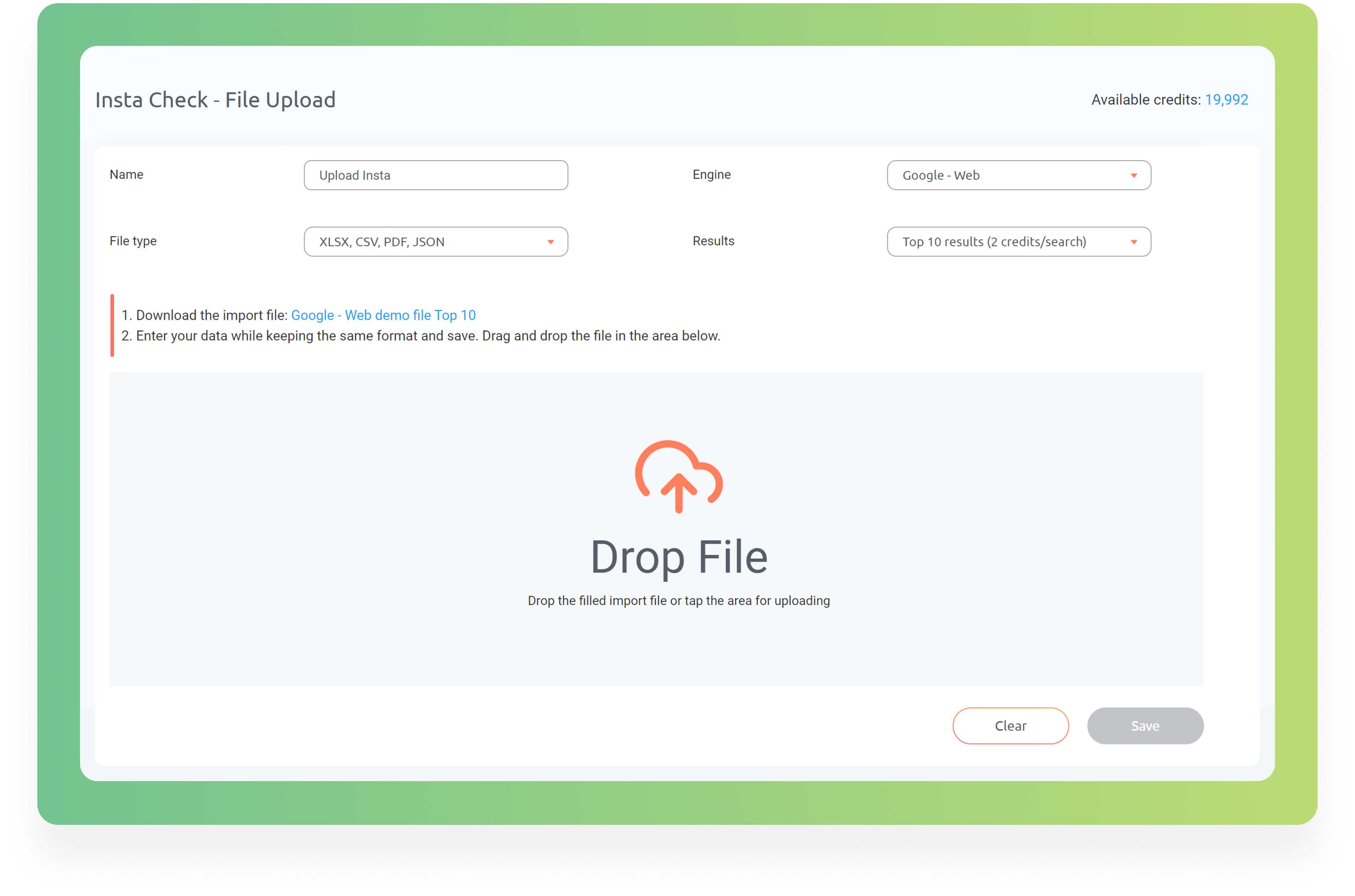1355x896 pixels.
Task: Open the File type dropdown
Action: (436, 242)
